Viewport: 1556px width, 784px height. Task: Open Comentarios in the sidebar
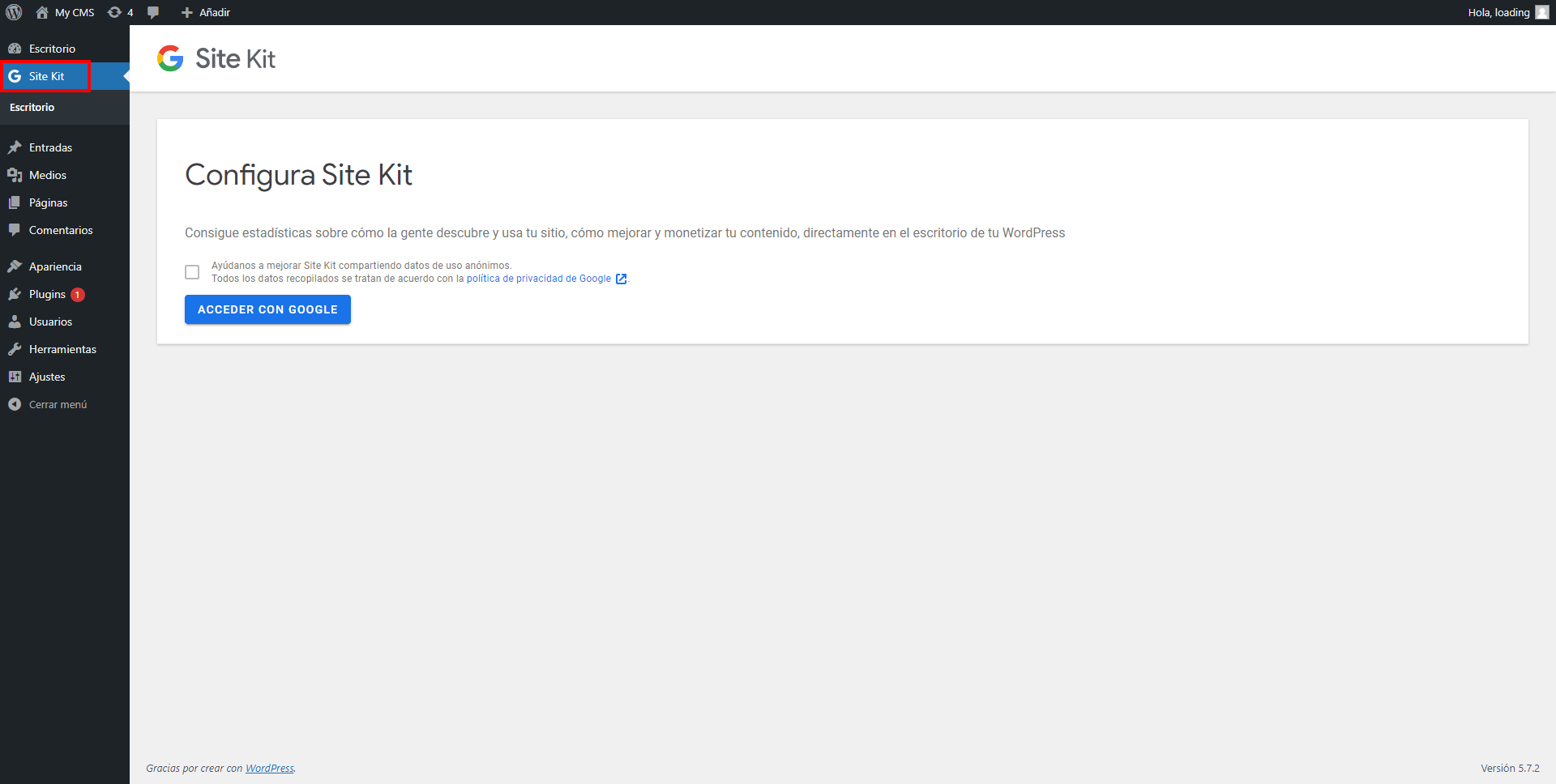[x=65, y=230]
